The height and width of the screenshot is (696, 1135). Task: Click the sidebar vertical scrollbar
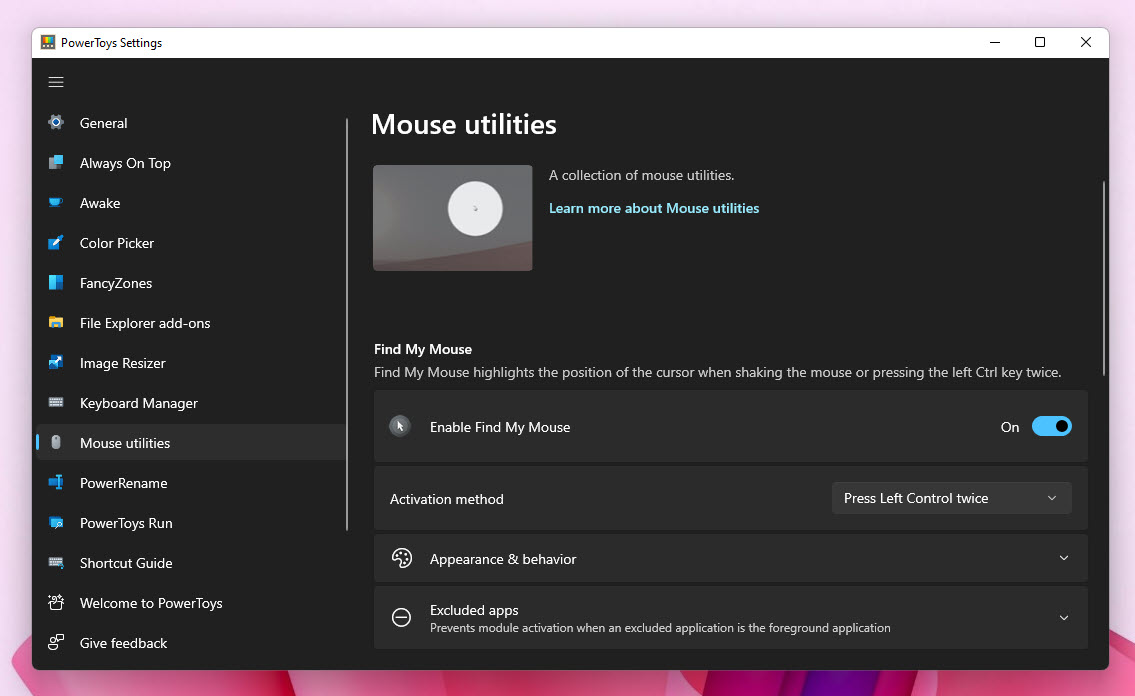point(347,324)
